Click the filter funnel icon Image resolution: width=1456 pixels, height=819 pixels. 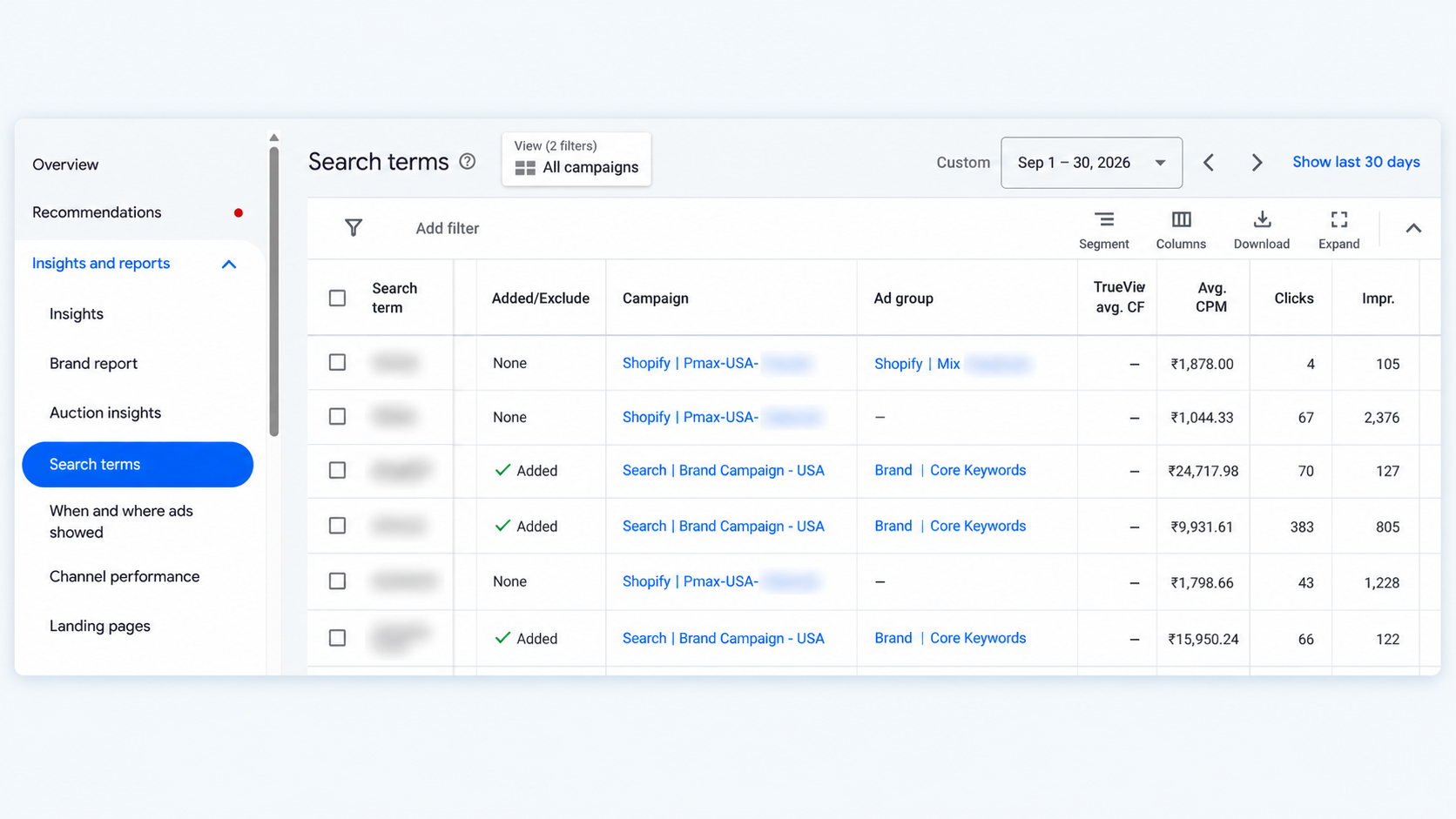[354, 228]
